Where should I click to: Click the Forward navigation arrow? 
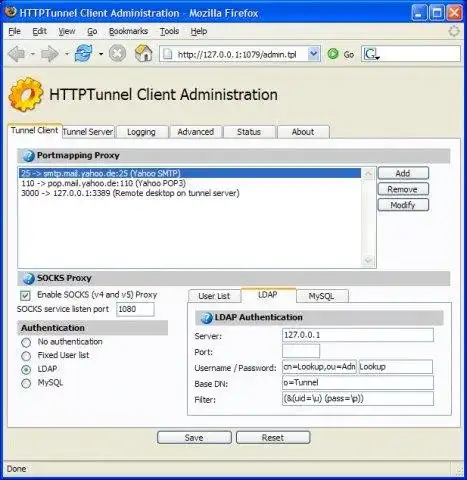(x=49, y=54)
